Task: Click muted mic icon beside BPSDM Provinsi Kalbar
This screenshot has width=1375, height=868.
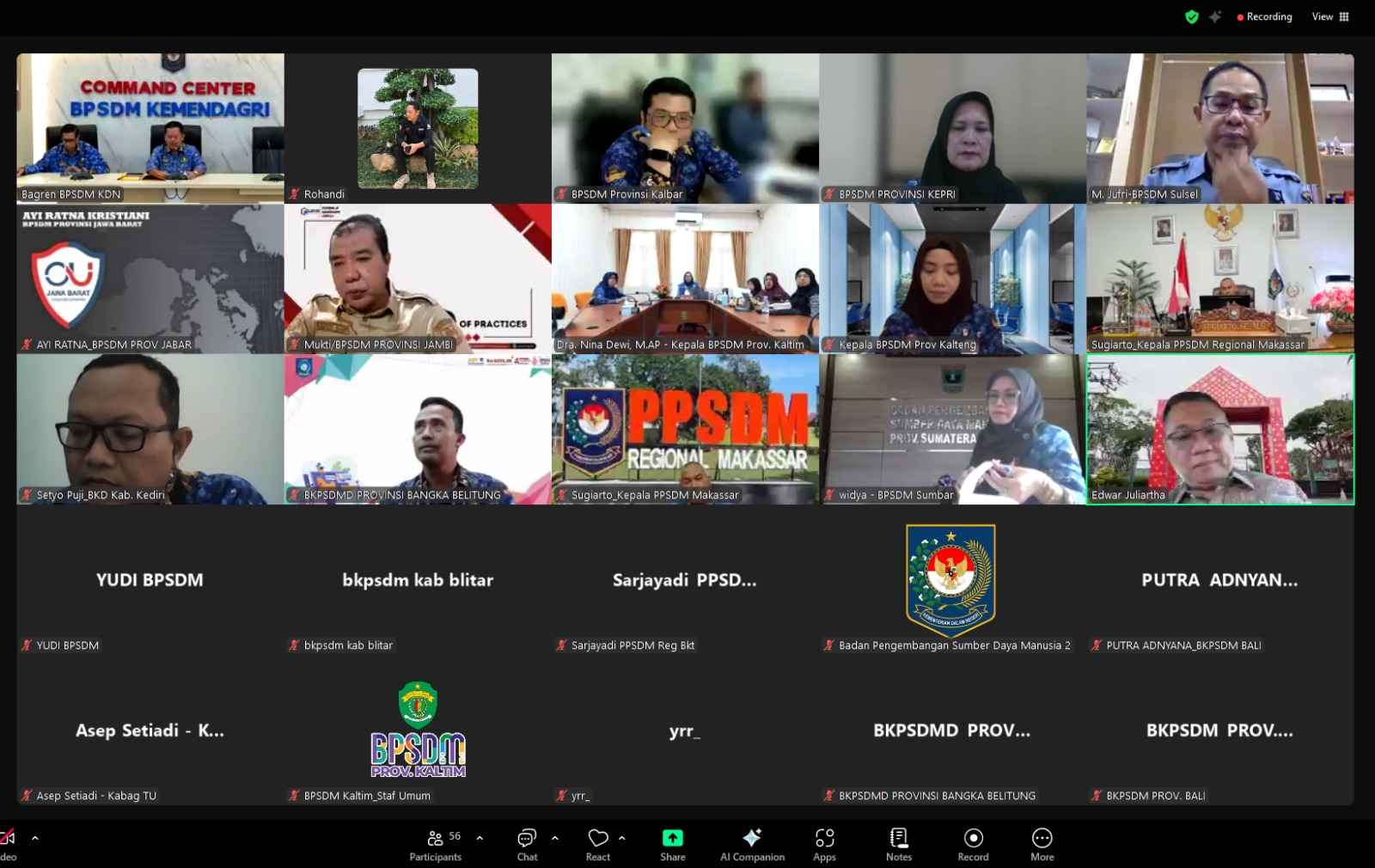Action: coord(562,194)
